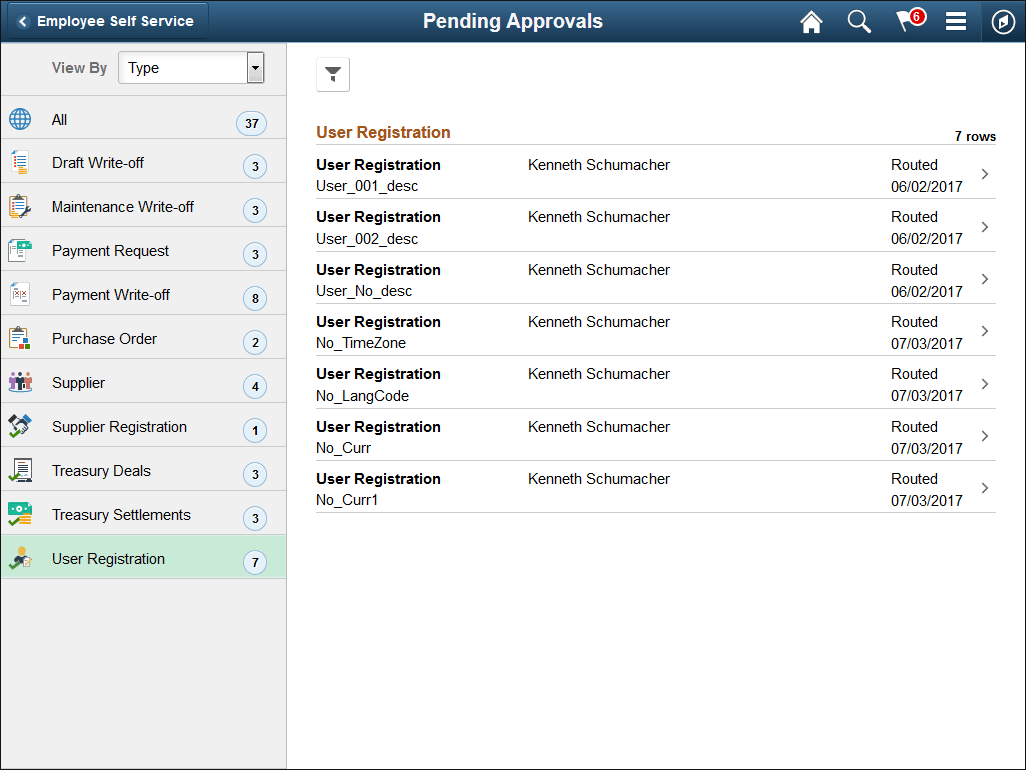Click the Supplier Registration icon
1026x770 pixels.
(x=20, y=426)
